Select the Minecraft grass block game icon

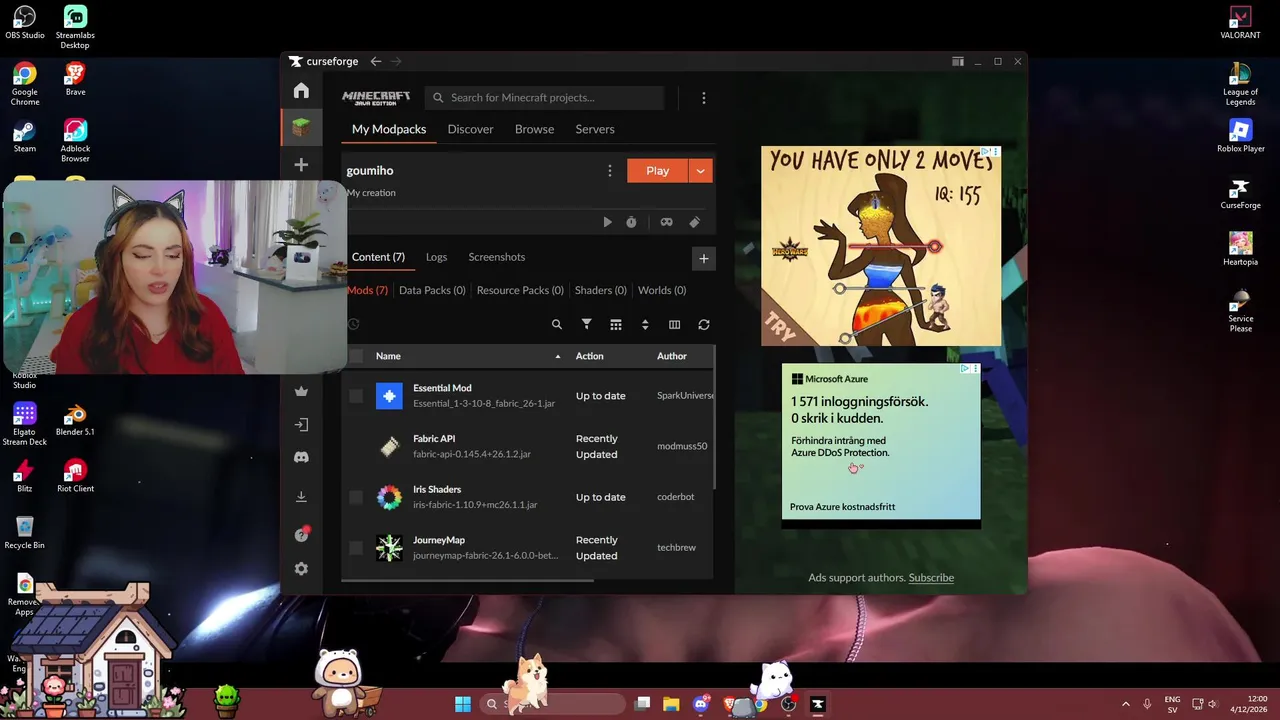[x=301, y=127]
